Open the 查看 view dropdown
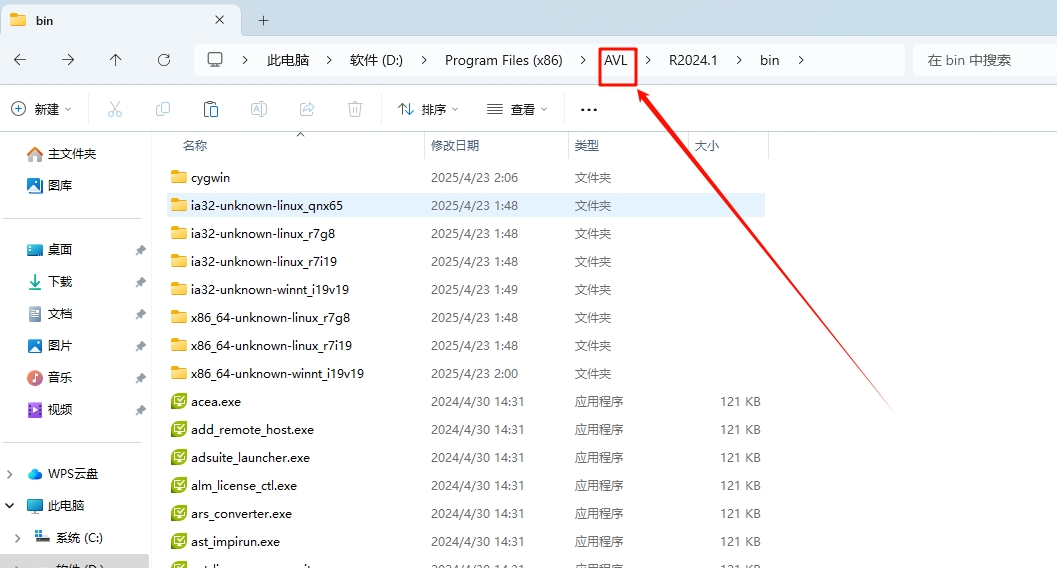 coord(517,109)
